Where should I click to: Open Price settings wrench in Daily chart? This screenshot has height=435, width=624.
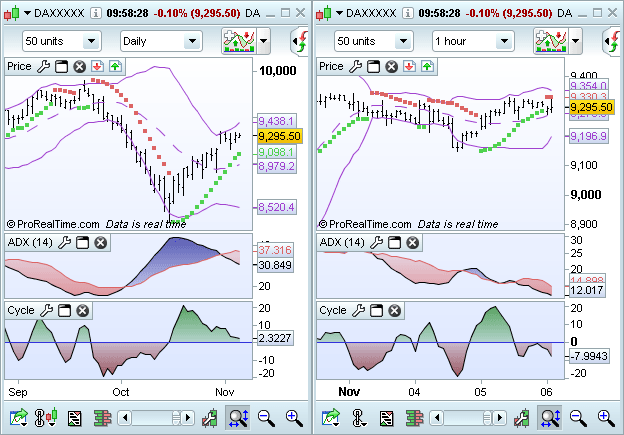(x=43, y=66)
